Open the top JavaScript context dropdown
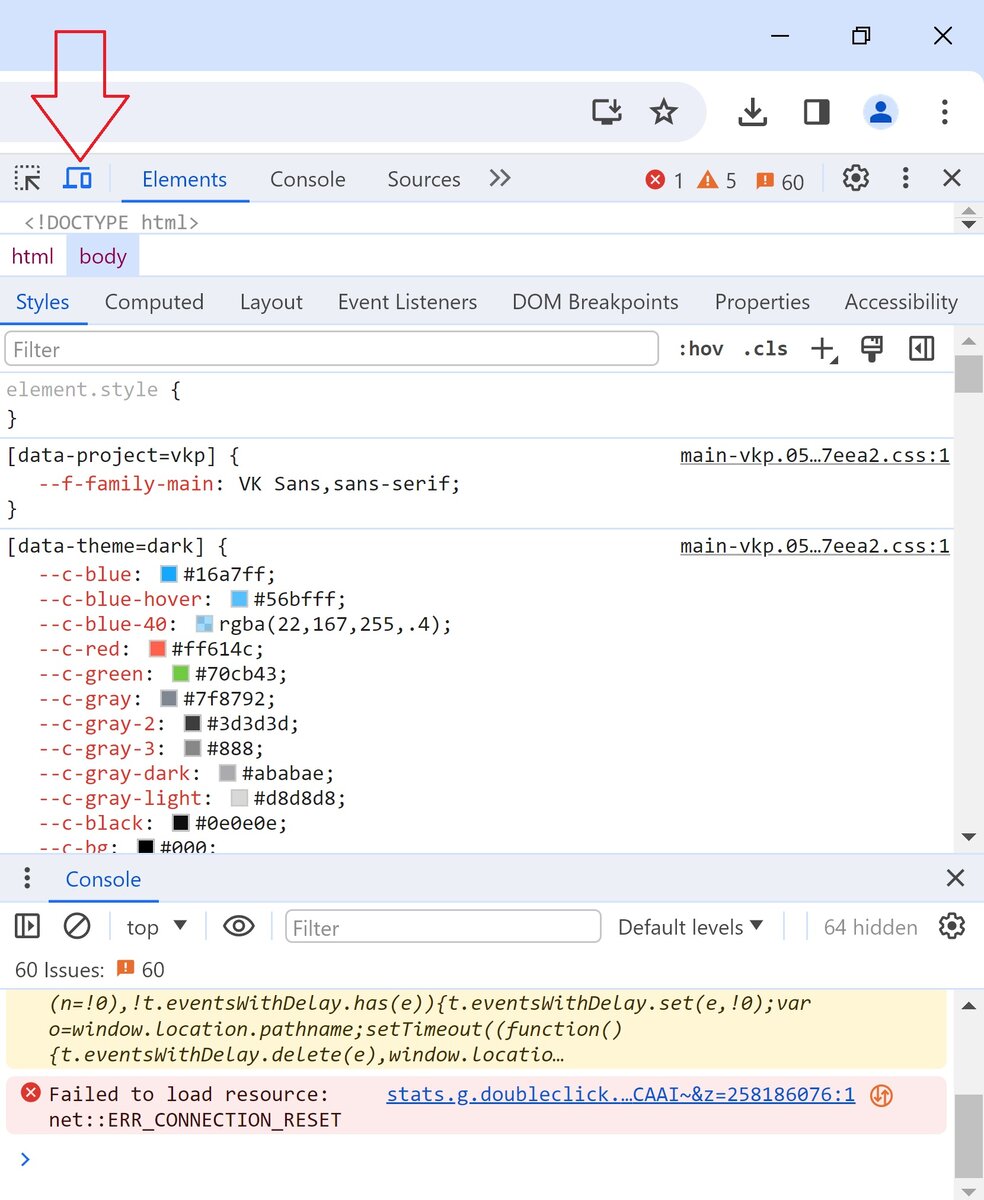This screenshot has height=1200, width=984. [157, 927]
